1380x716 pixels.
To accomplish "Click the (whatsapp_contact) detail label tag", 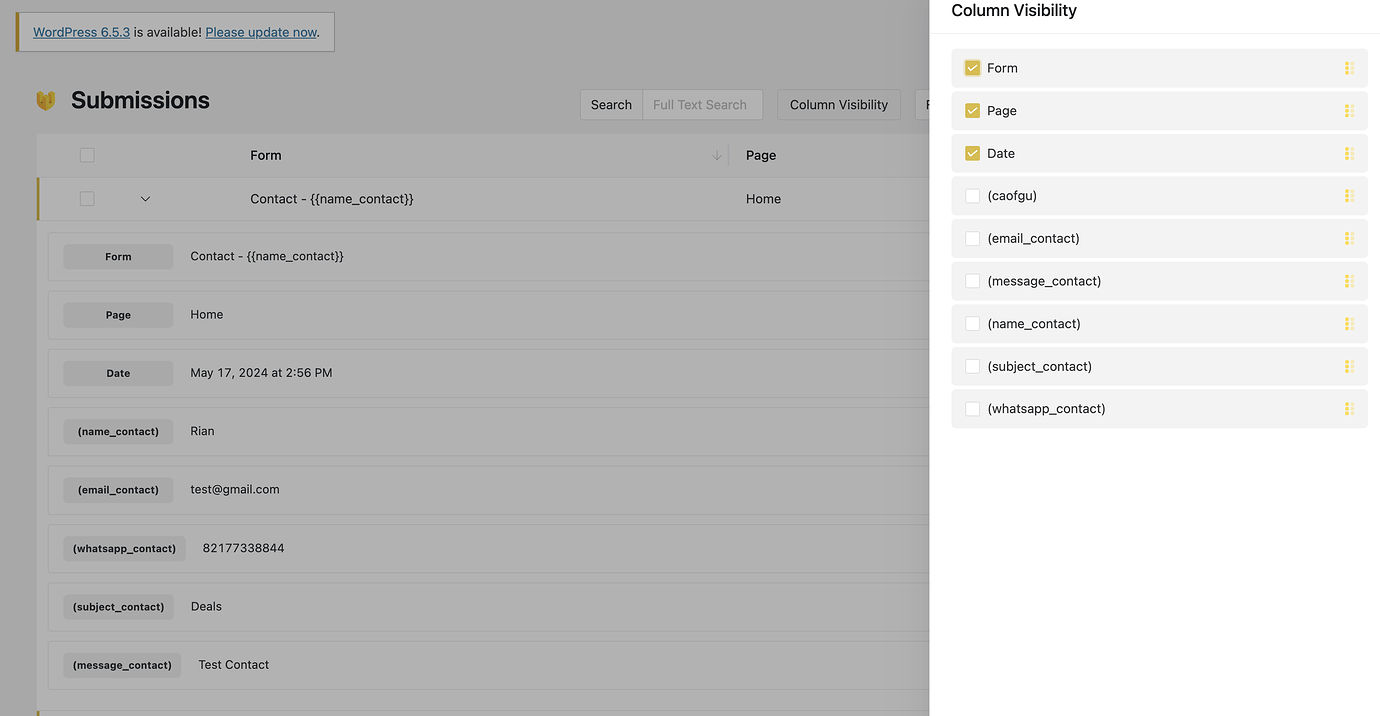I will pos(124,548).
